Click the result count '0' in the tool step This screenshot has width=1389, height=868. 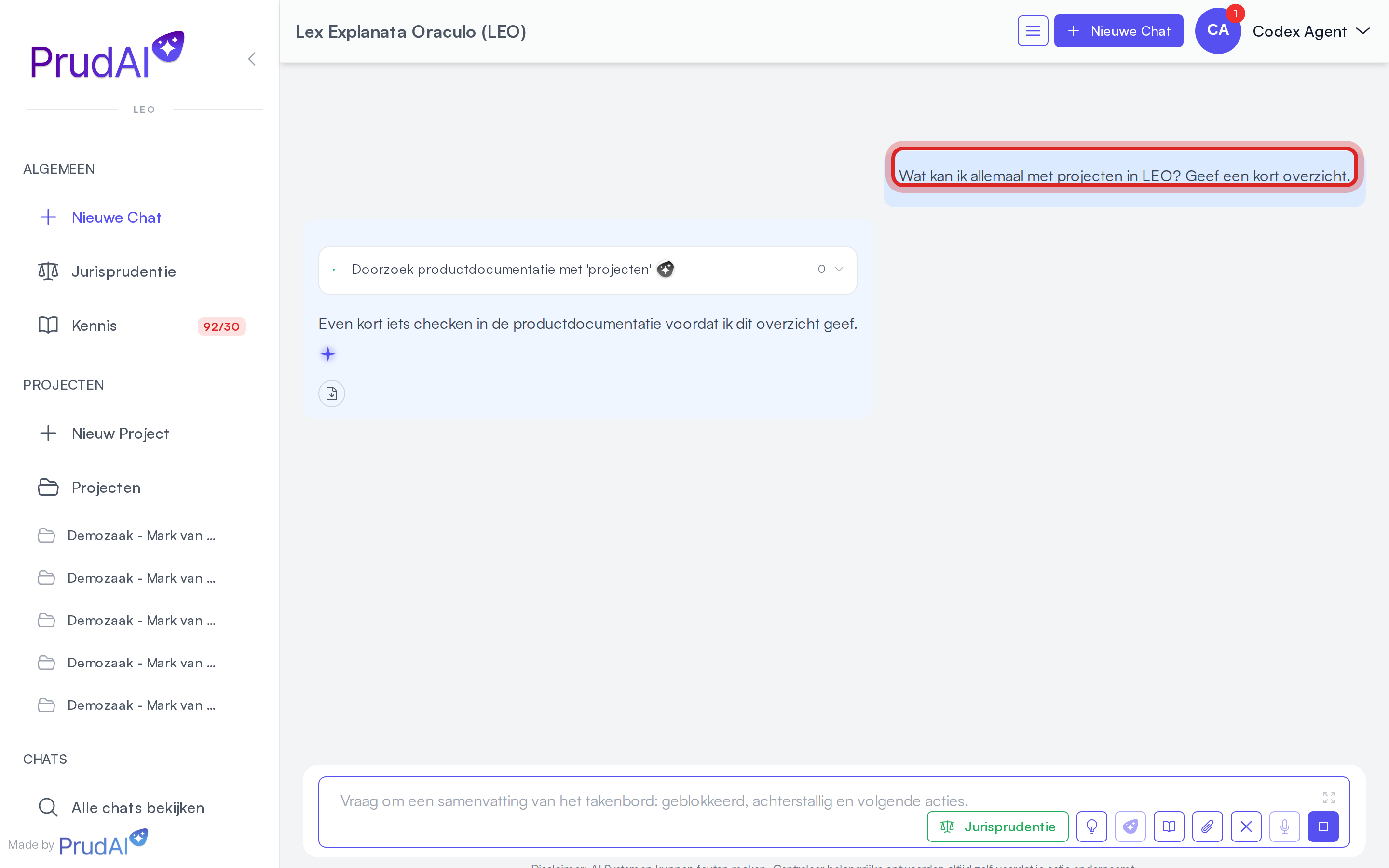pyautogui.click(x=821, y=269)
